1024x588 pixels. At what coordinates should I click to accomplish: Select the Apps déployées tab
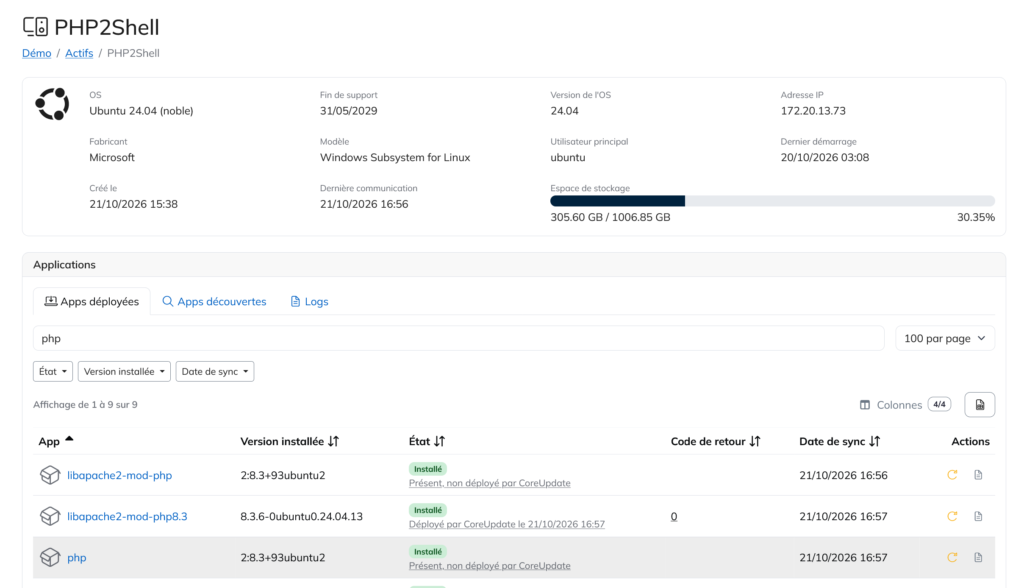coord(91,301)
